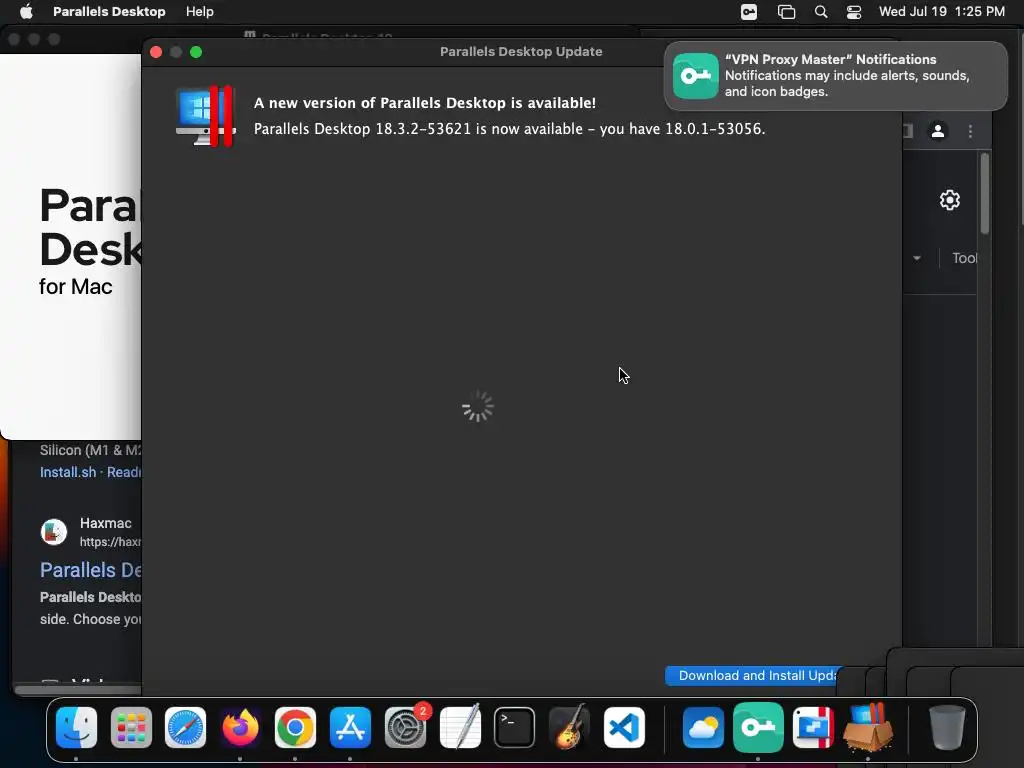Screen dimensions: 1024x768
Task: Open Spotlight search in menu bar
Action: [821, 12]
